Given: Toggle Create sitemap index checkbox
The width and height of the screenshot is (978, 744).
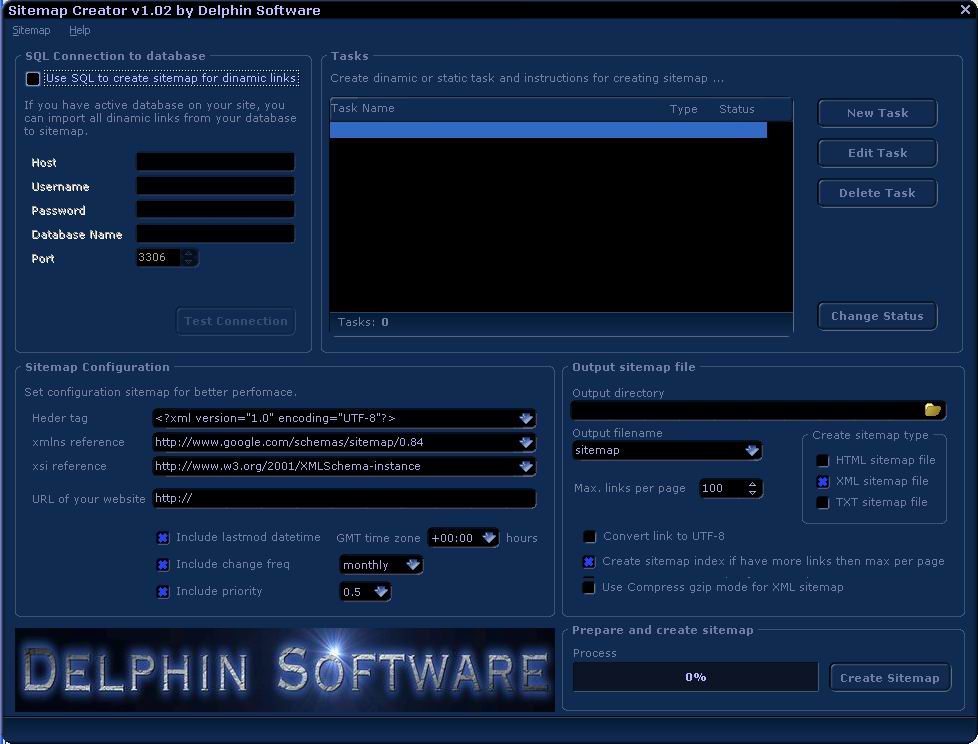Looking at the screenshot, I should point(589,562).
